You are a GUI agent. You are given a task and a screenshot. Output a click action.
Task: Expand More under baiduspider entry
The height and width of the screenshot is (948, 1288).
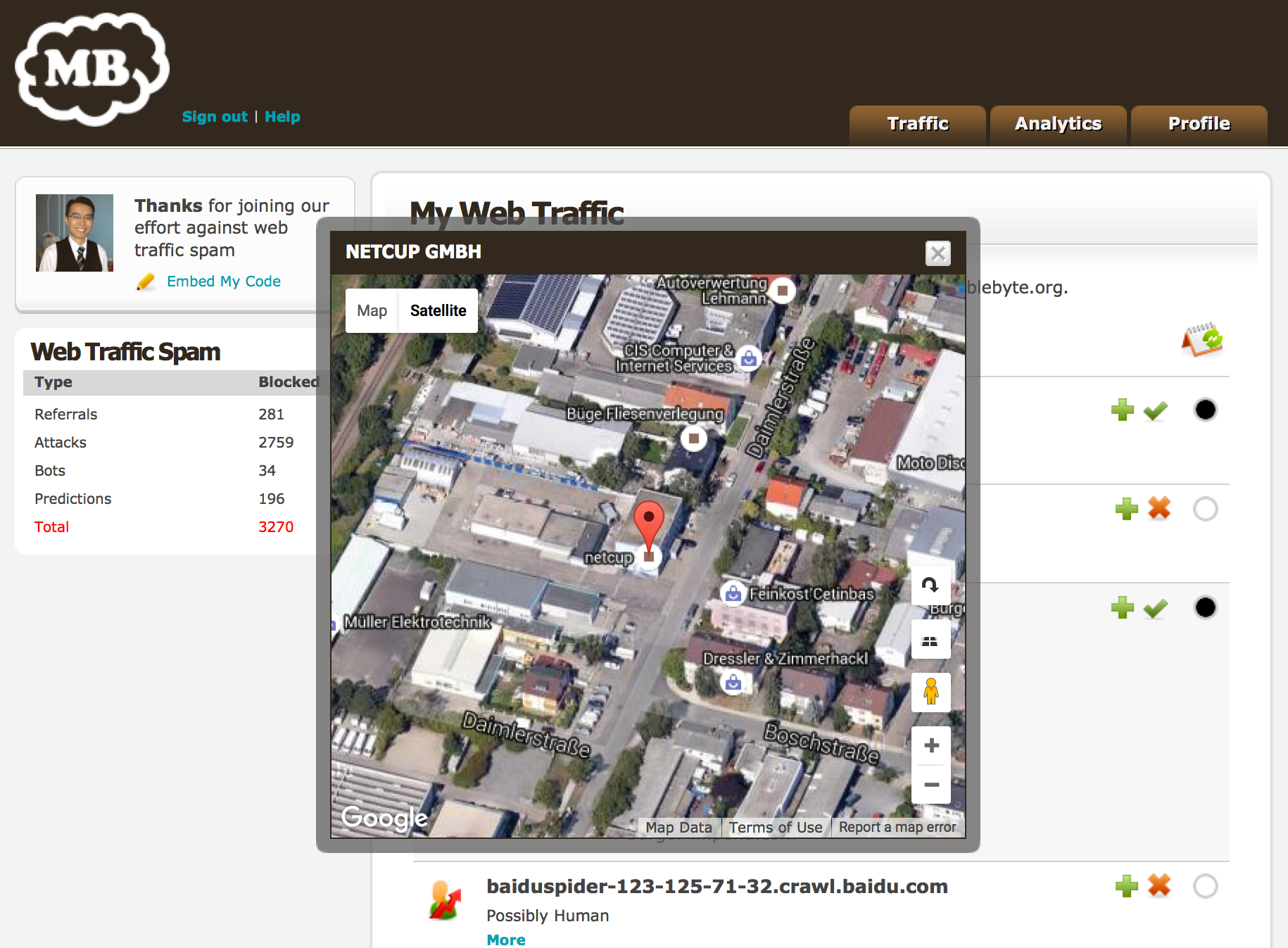coord(506,940)
